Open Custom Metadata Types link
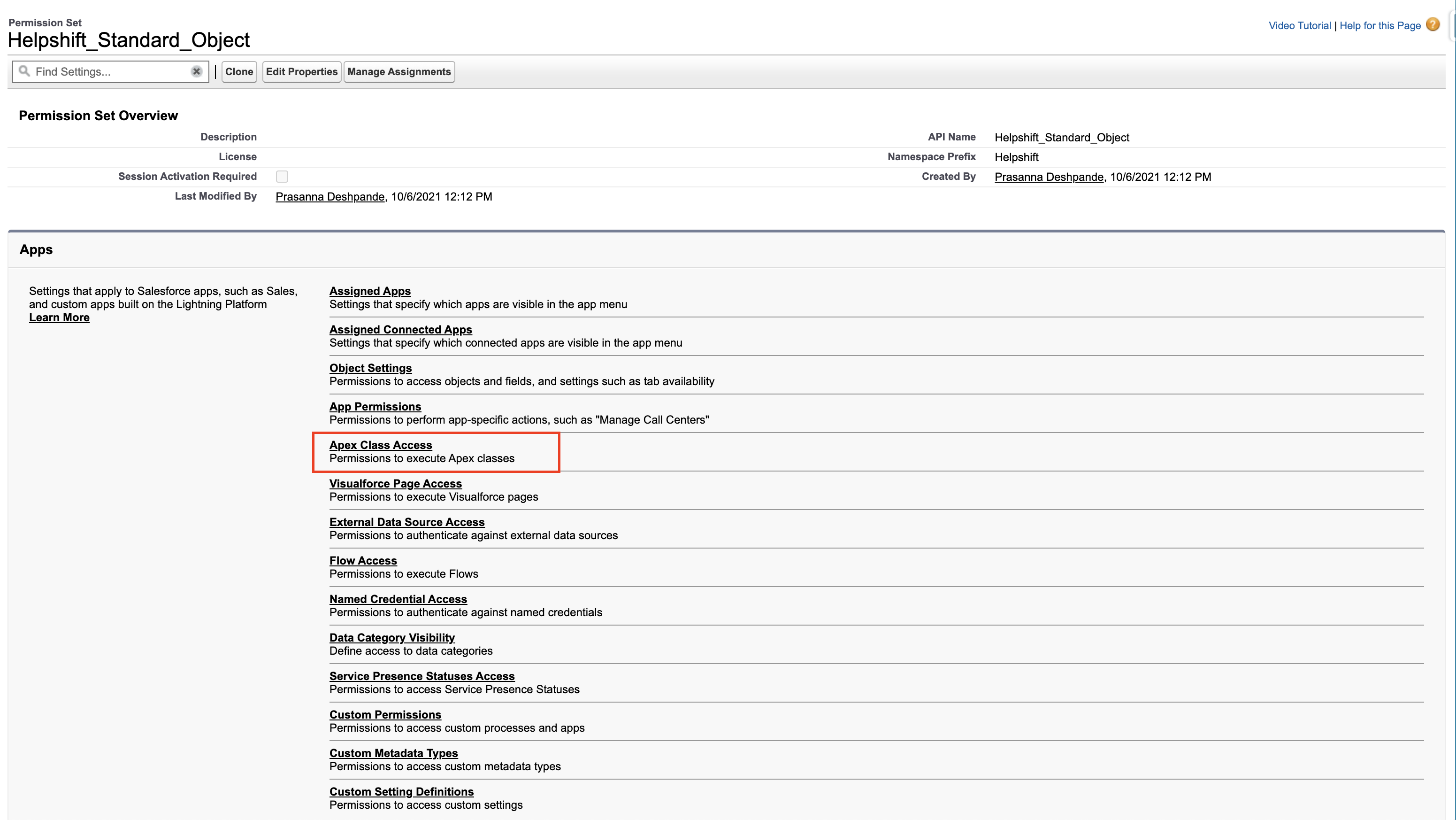 pos(393,753)
